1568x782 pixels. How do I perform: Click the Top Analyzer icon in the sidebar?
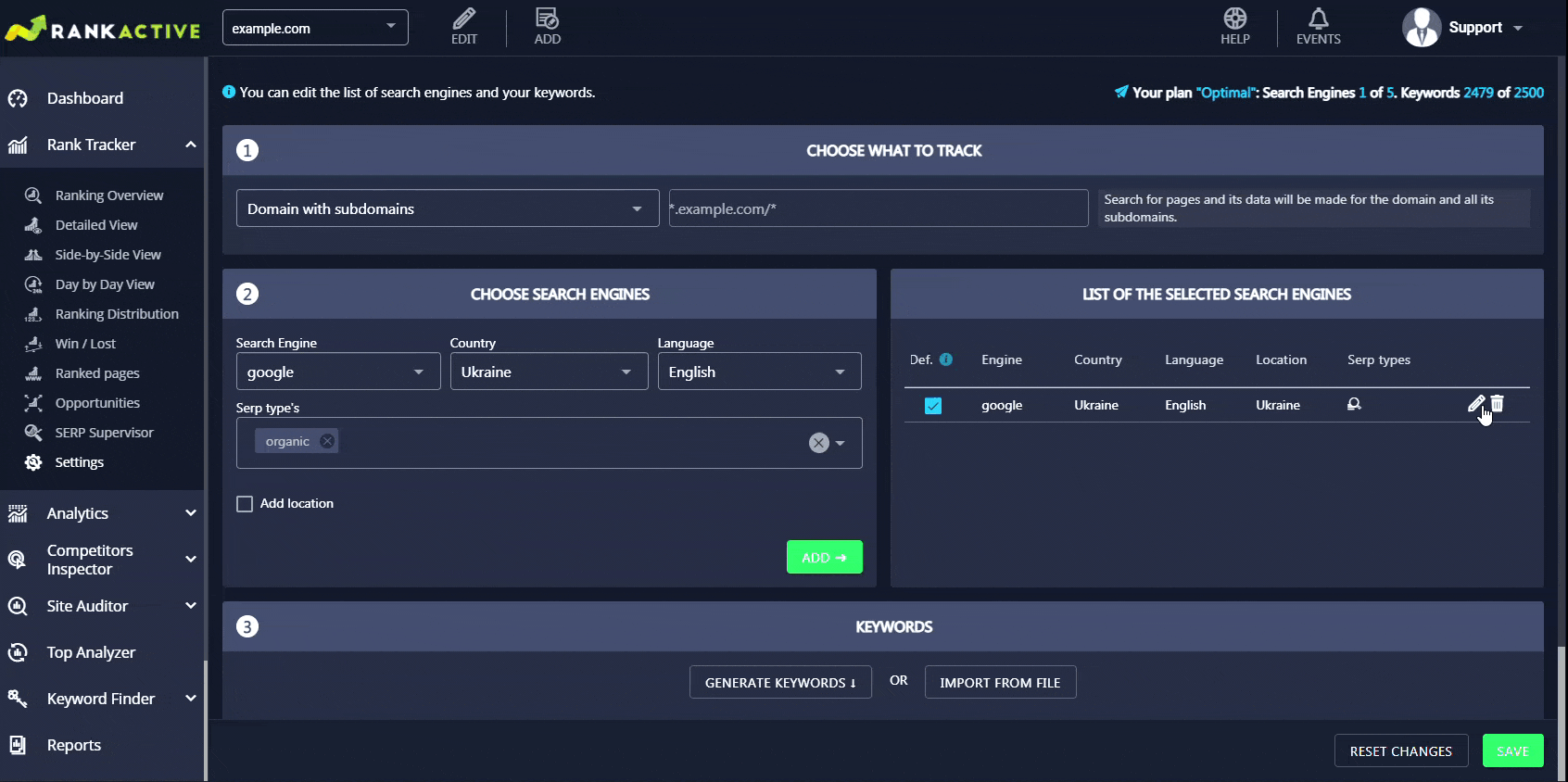pos(18,652)
